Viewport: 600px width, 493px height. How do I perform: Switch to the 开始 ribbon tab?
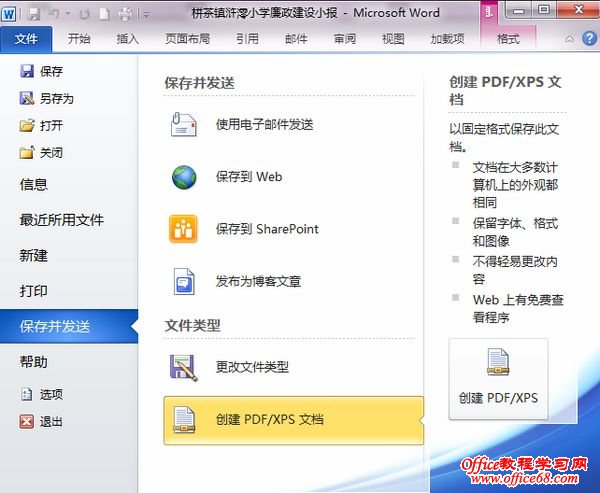79,39
